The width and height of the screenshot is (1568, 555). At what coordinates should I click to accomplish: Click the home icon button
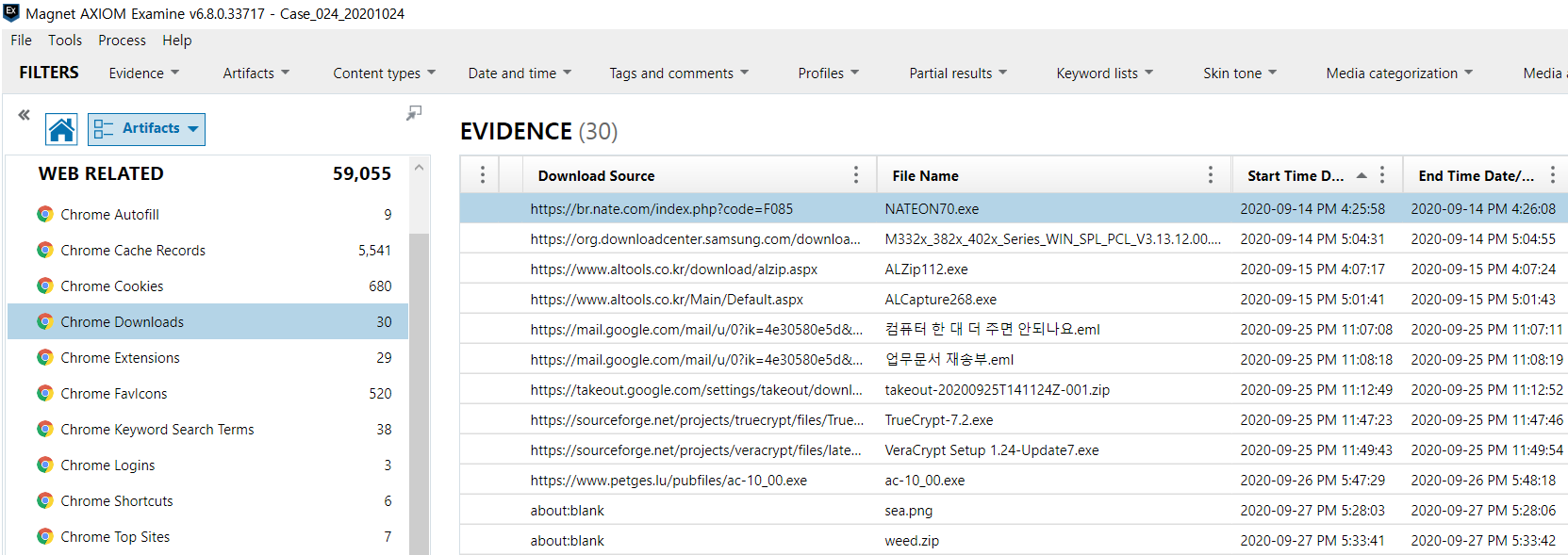(61, 129)
